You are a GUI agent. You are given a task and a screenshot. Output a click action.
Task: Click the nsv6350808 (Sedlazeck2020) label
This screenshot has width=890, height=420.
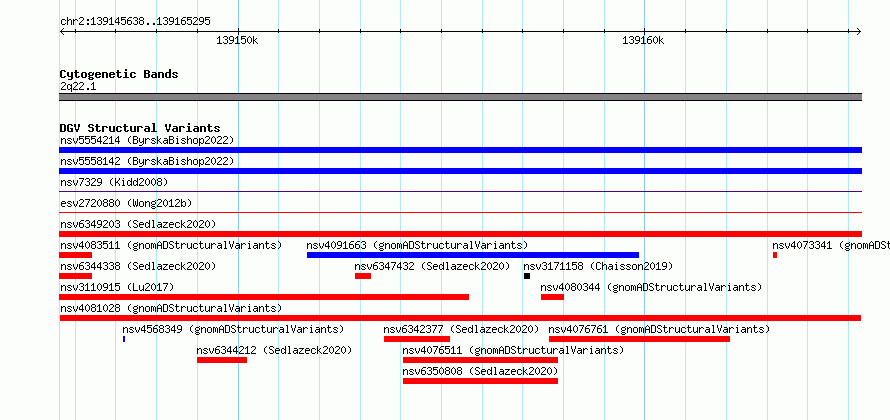point(480,371)
